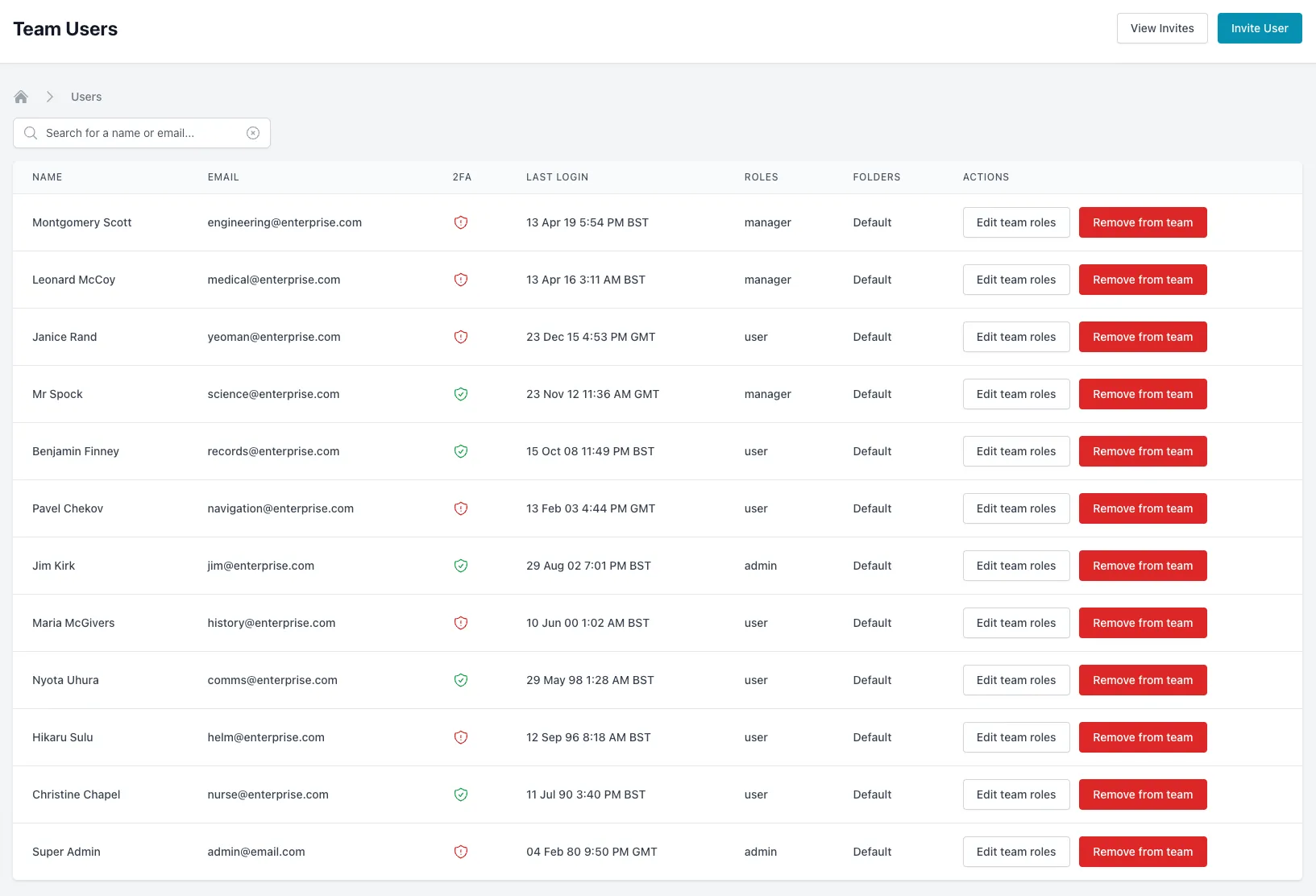
Task: Edit team roles for Hikaru Sulu
Action: [1015, 737]
